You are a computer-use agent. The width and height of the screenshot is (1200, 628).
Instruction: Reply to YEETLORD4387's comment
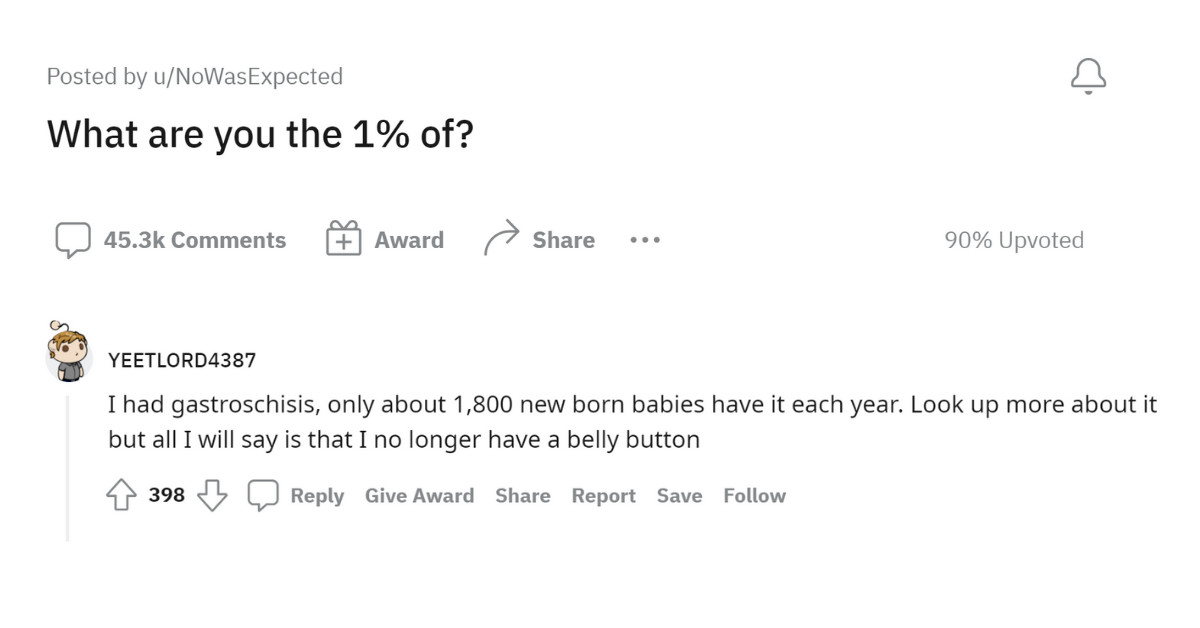click(x=316, y=495)
